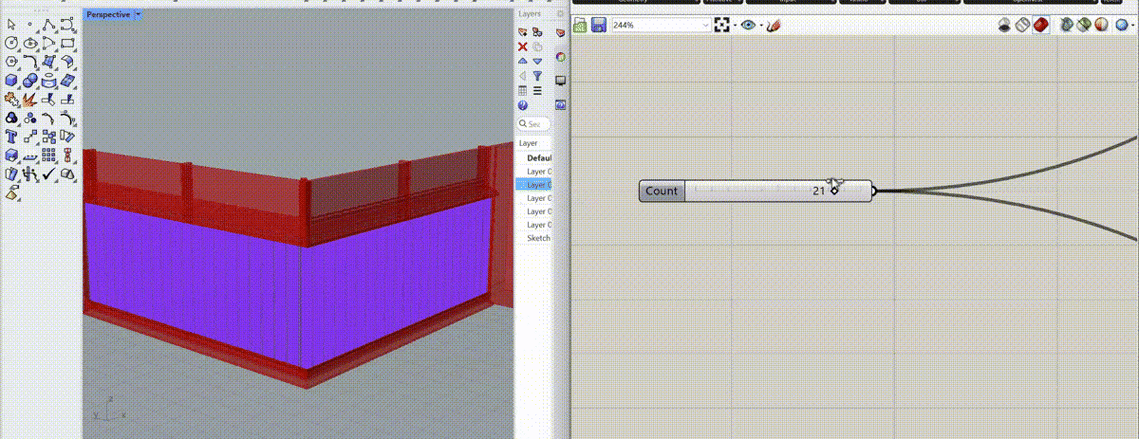Open the Zoom extents dropdown arrow

pos(734,25)
